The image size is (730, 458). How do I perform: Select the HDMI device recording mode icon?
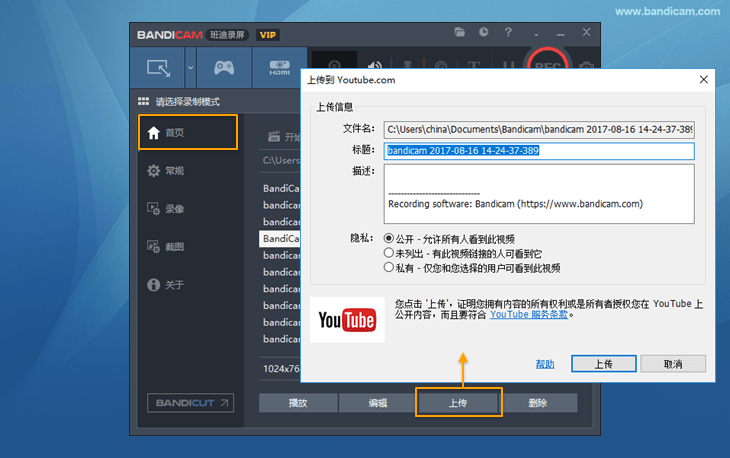pos(279,68)
